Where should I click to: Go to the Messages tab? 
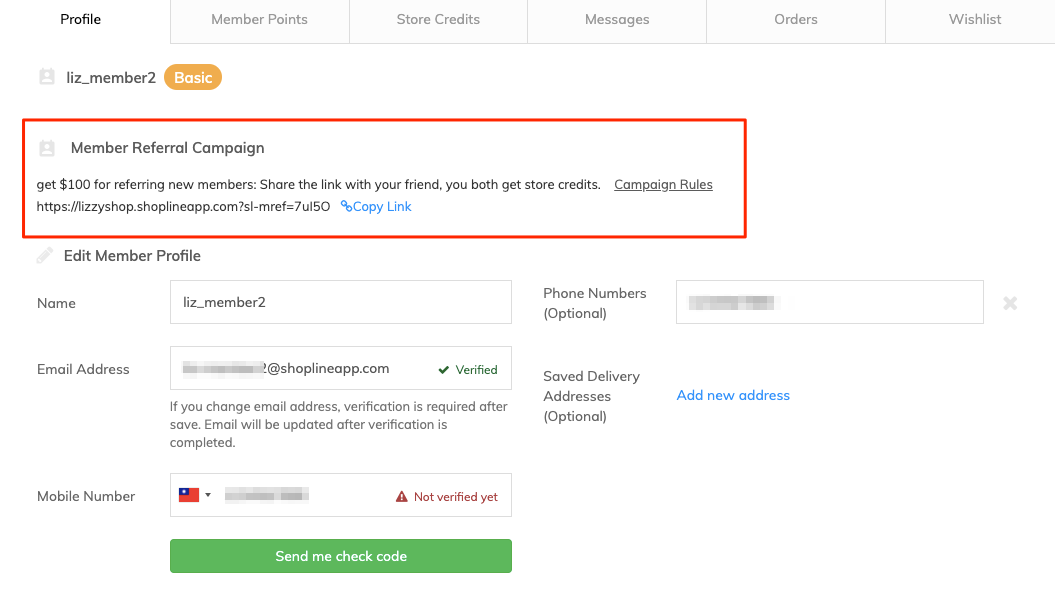[x=617, y=20]
